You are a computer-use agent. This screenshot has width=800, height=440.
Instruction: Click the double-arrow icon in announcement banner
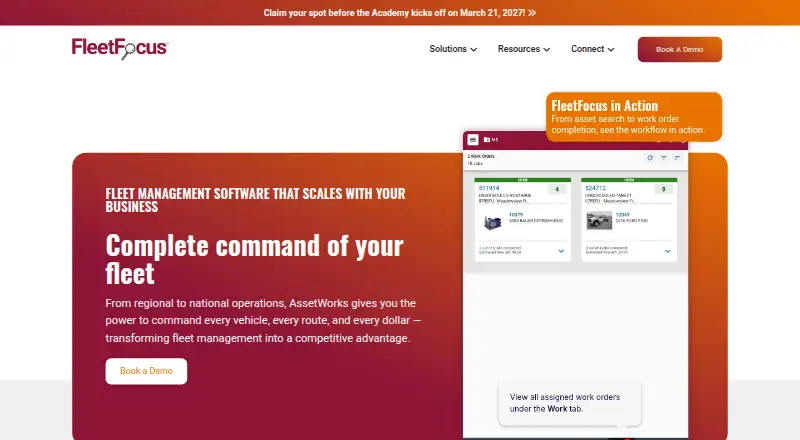pos(532,13)
